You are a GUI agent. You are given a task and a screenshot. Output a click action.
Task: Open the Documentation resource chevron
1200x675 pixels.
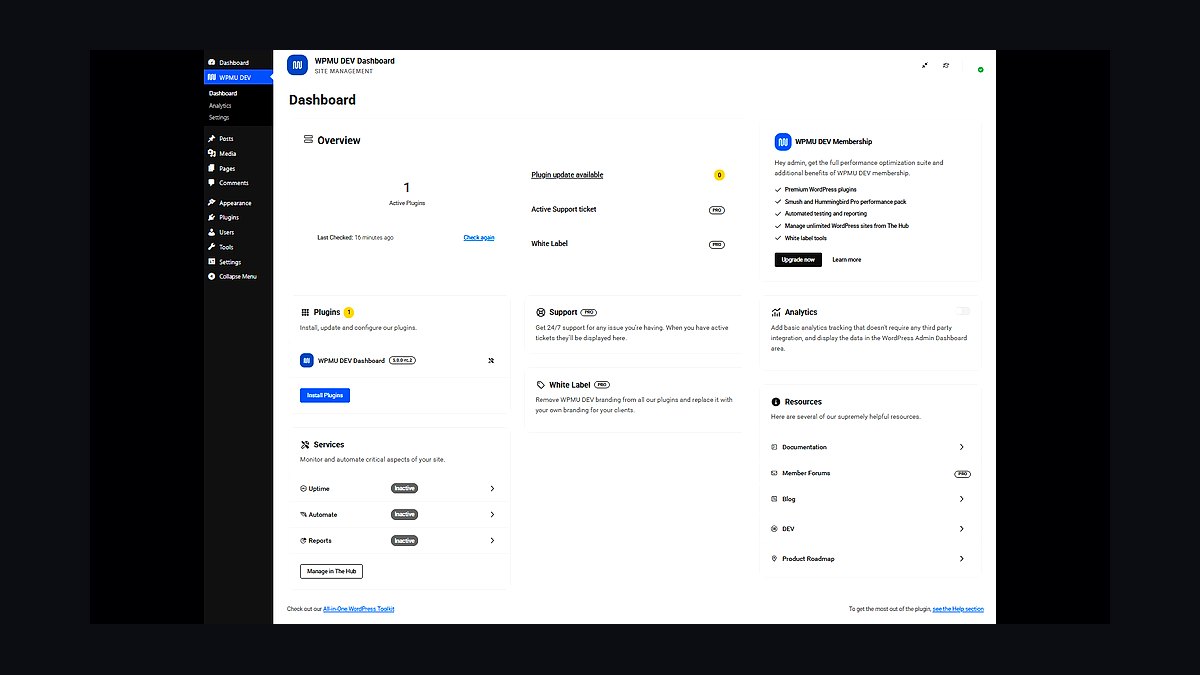coord(962,447)
